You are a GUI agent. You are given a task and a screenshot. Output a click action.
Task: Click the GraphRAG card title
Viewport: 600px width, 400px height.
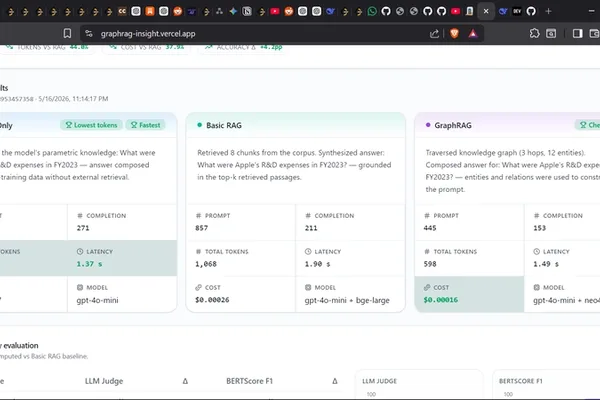coord(453,125)
